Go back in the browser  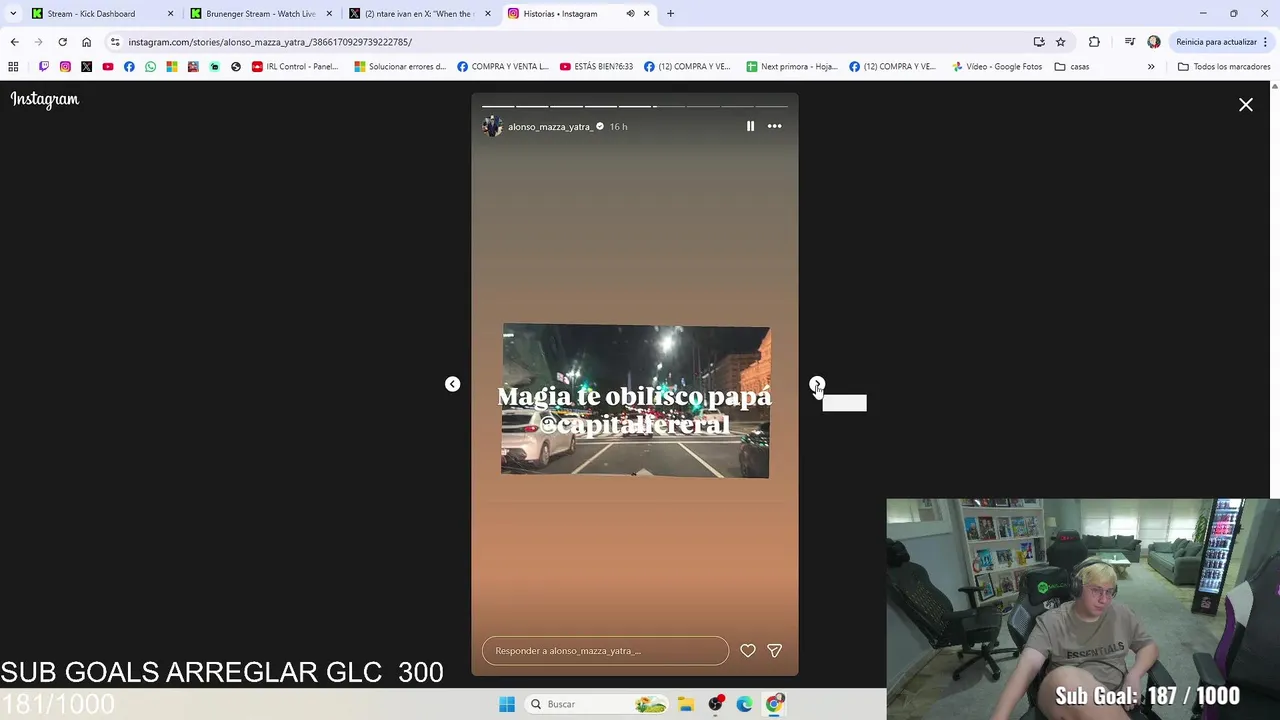pyautogui.click(x=14, y=42)
